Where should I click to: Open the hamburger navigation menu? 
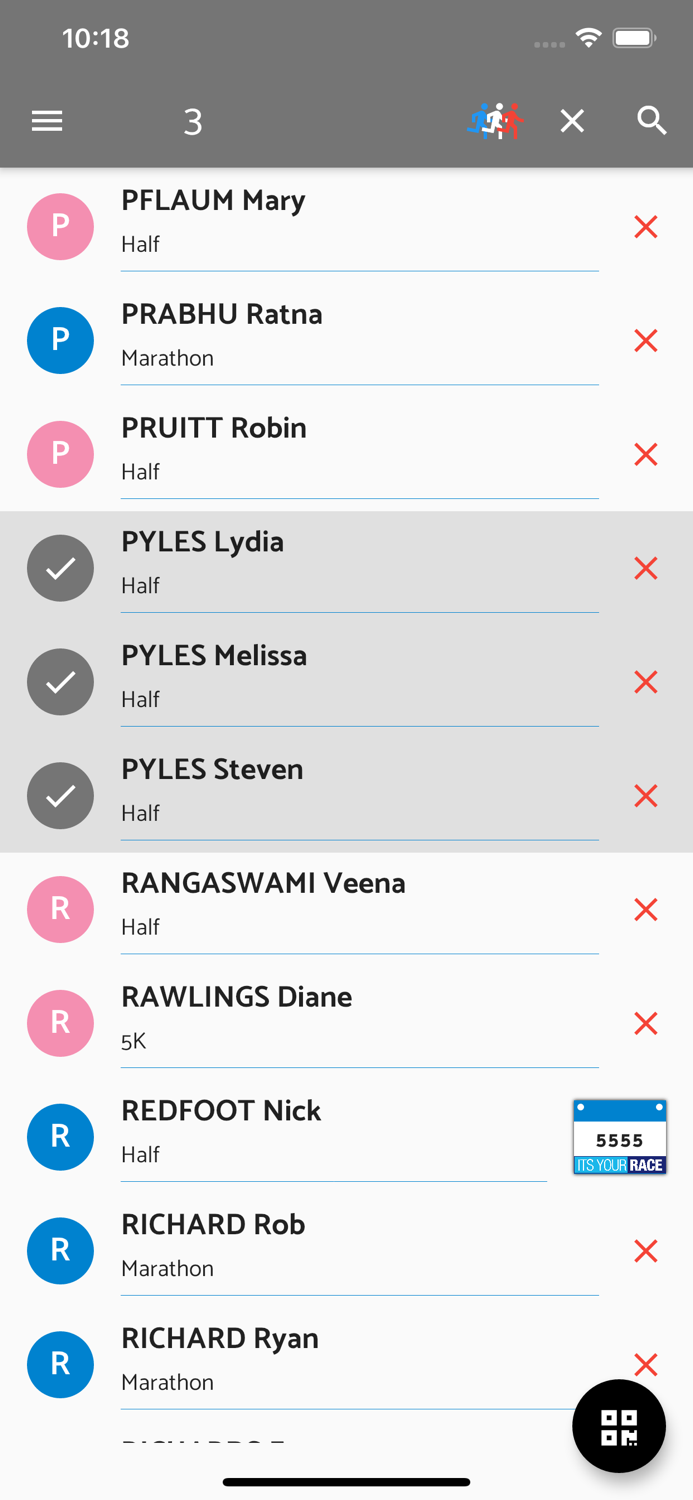point(46,120)
